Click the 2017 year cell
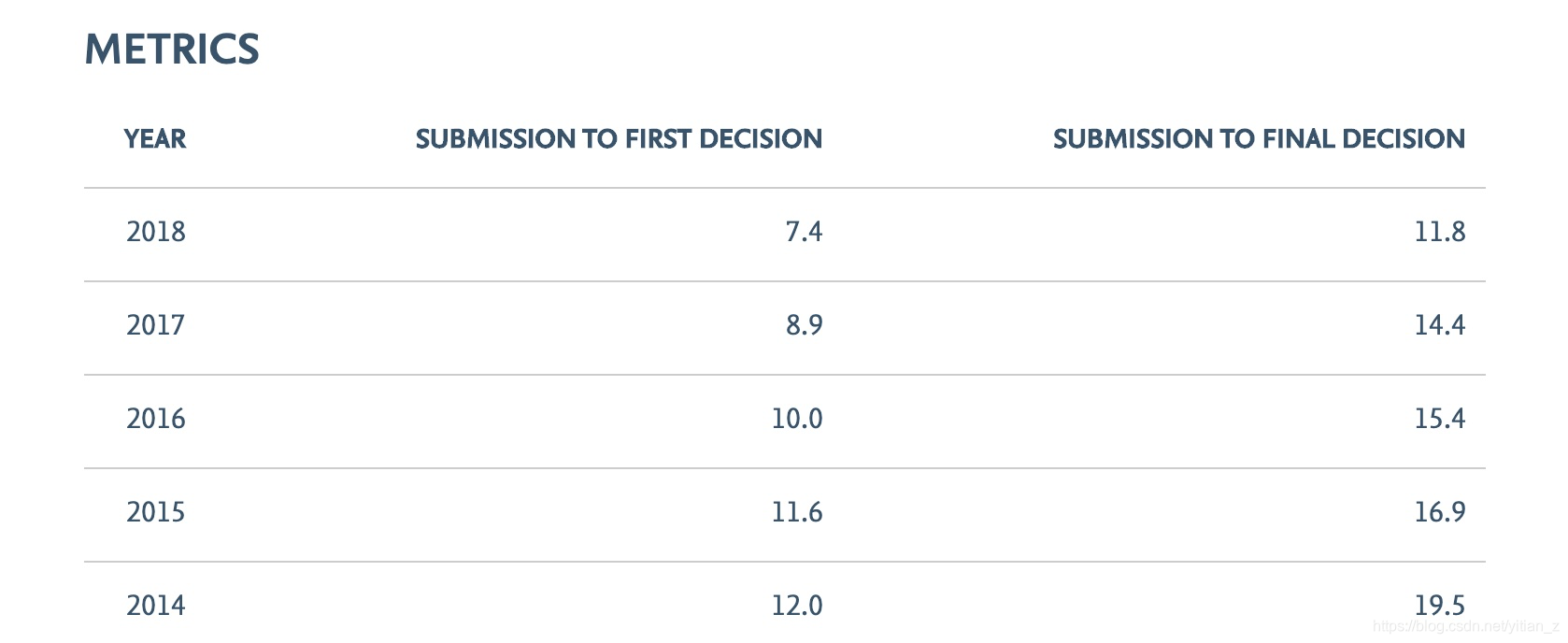 [156, 325]
